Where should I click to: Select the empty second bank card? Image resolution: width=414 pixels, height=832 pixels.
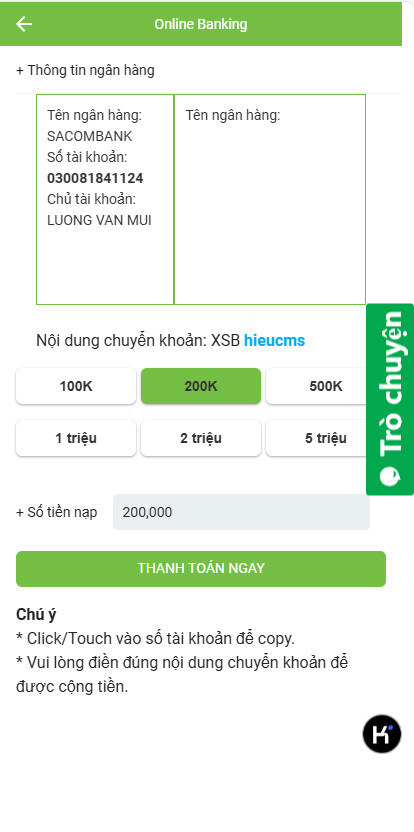(x=270, y=200)
